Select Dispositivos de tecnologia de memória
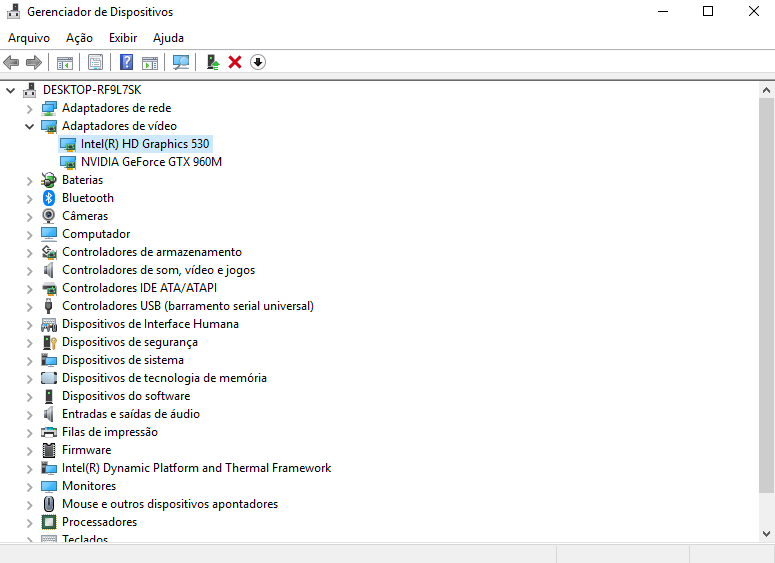The image size is (775, 563). 164,378
